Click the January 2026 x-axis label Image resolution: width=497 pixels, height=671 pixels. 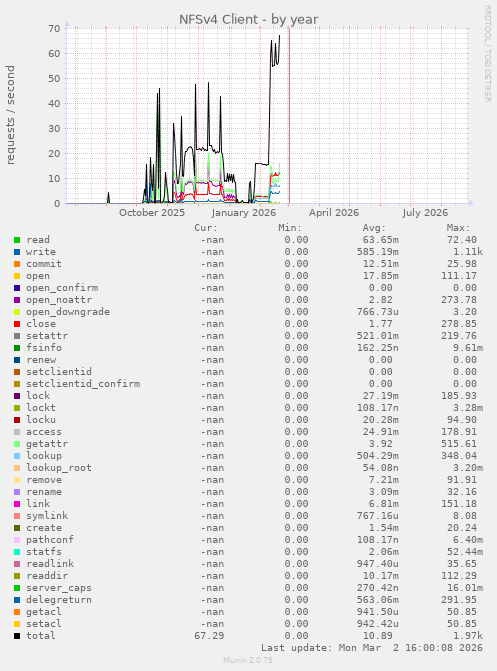(244, 213)
